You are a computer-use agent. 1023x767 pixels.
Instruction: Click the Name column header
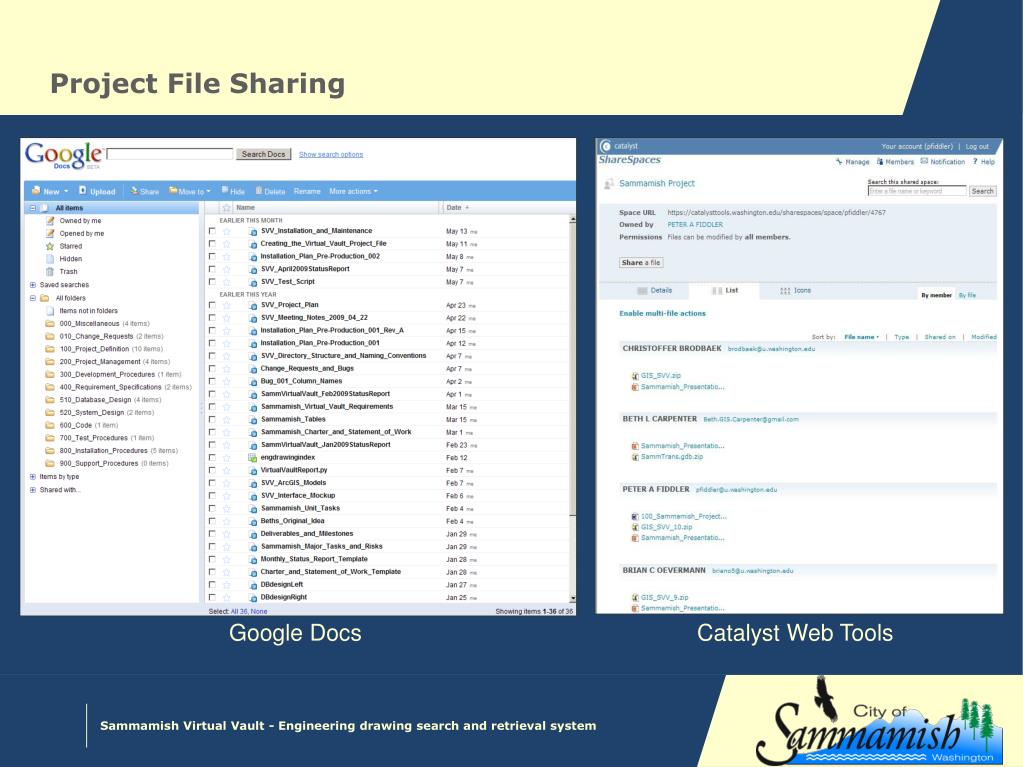(245, 207)
